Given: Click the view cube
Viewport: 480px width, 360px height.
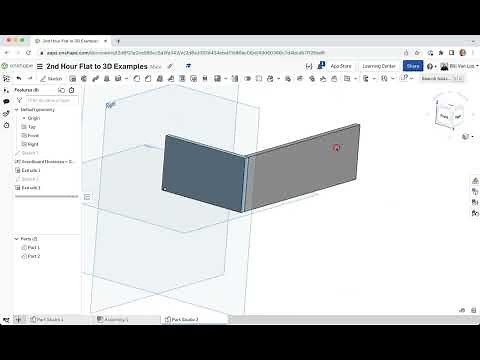Looking at the screenshot, I should 450,114.
